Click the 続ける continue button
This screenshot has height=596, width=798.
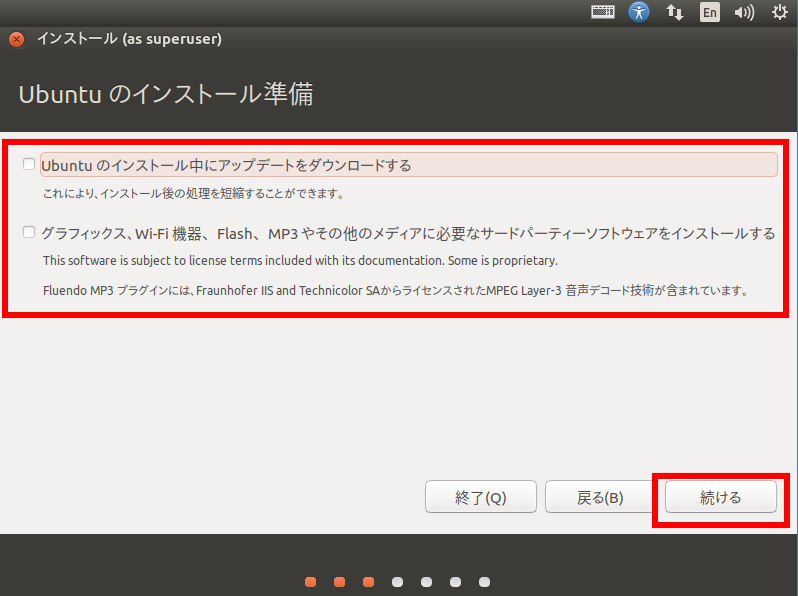click(x=721, y=497)
